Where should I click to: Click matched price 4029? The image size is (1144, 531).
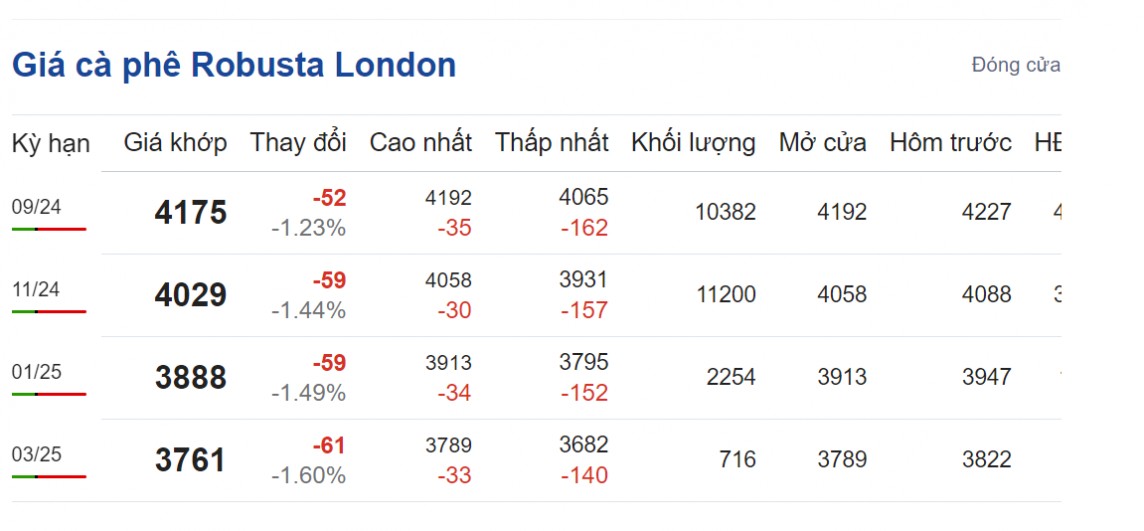(190, 296)
